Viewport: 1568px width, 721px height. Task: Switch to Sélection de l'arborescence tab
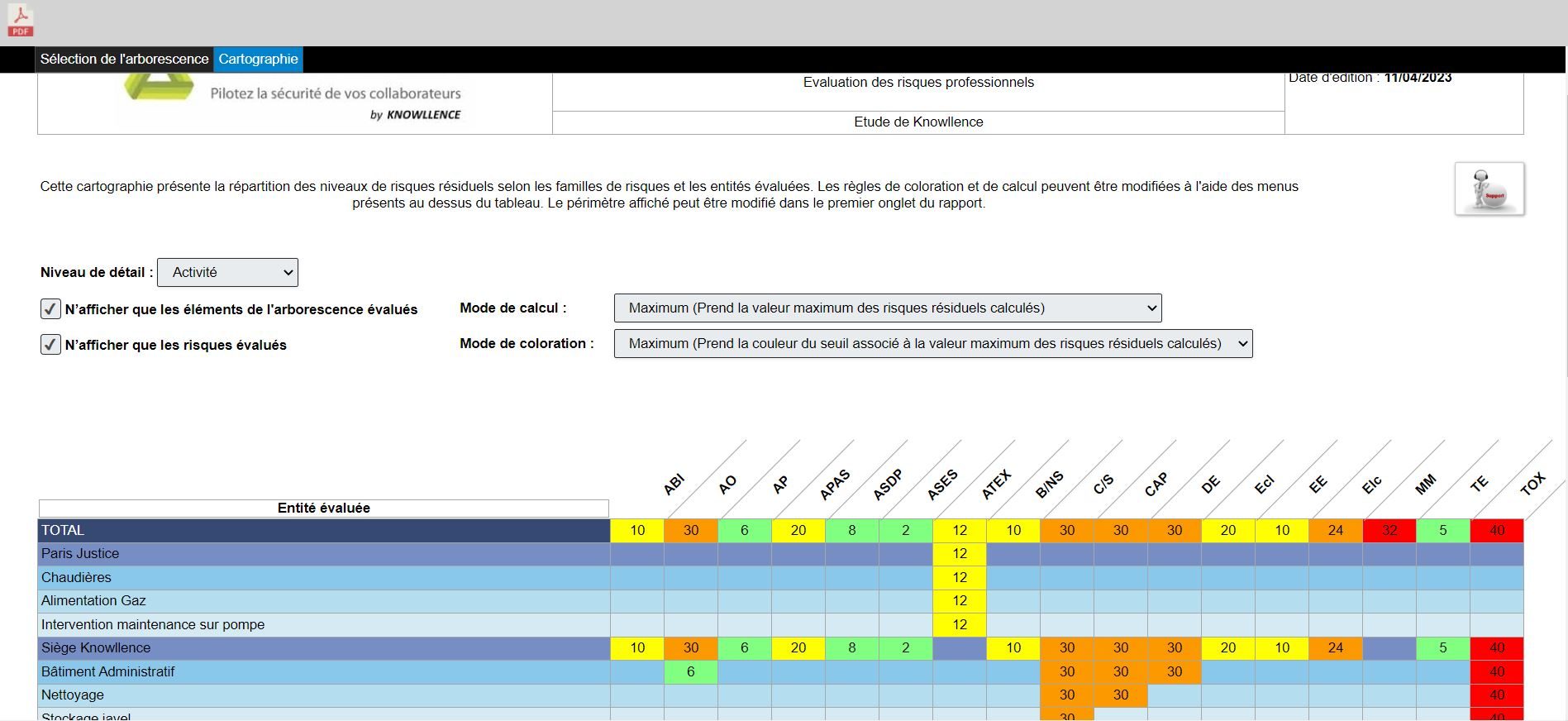coord(124,59)
